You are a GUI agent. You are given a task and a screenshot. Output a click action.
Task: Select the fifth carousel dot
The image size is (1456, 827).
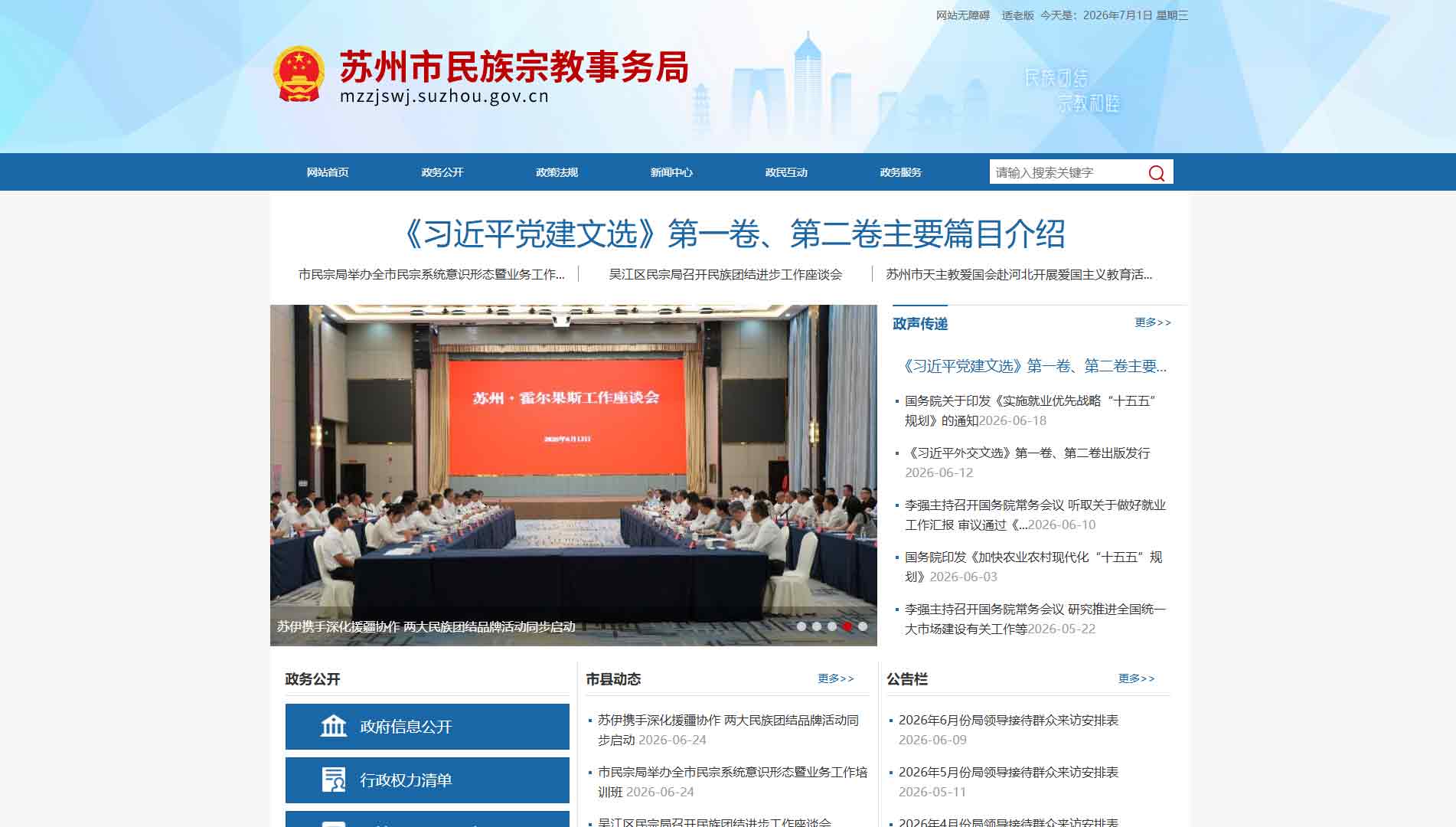click(863, 626)
